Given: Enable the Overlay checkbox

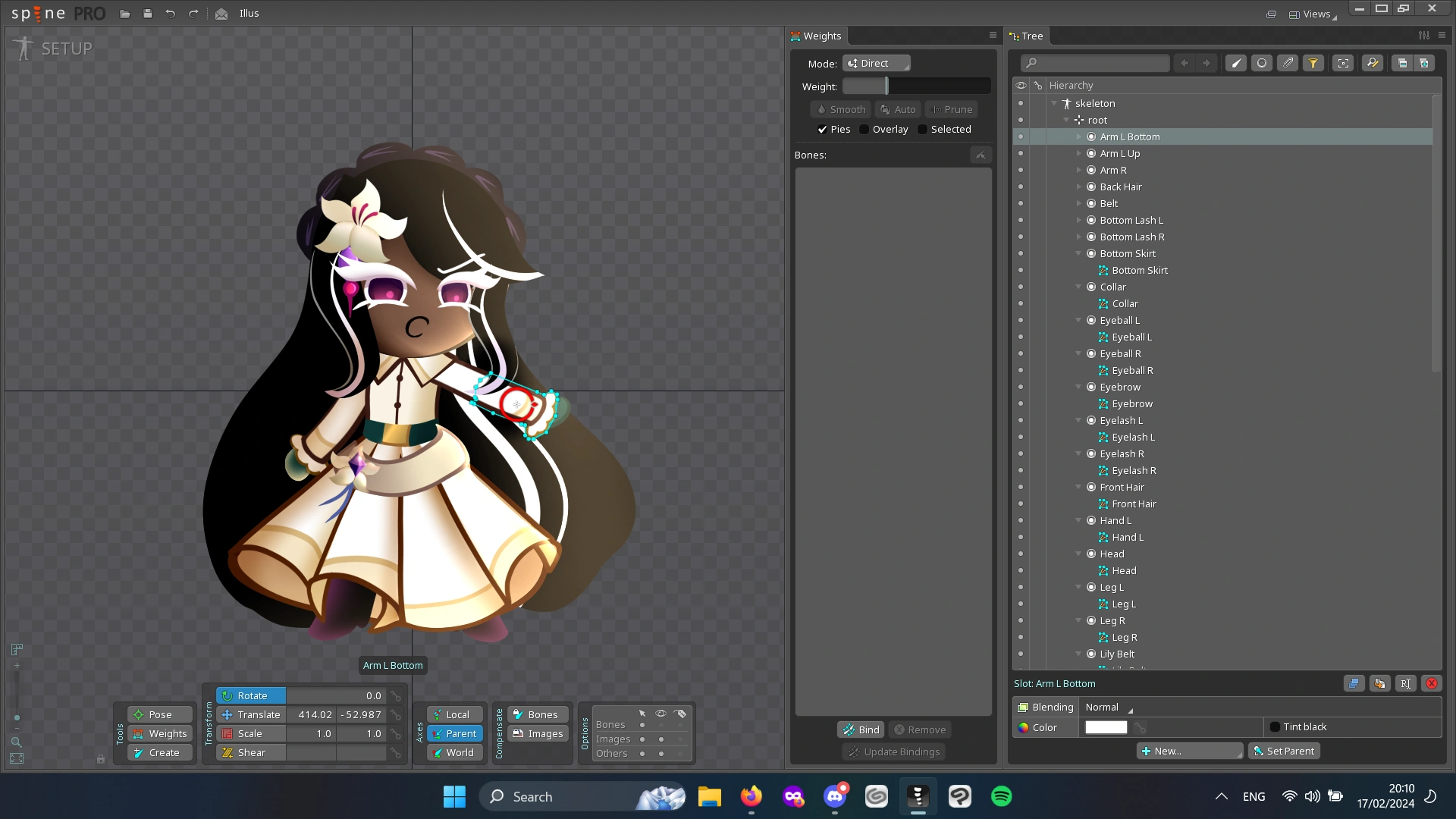Looking at the screenshot, I should tap(864, 130).
